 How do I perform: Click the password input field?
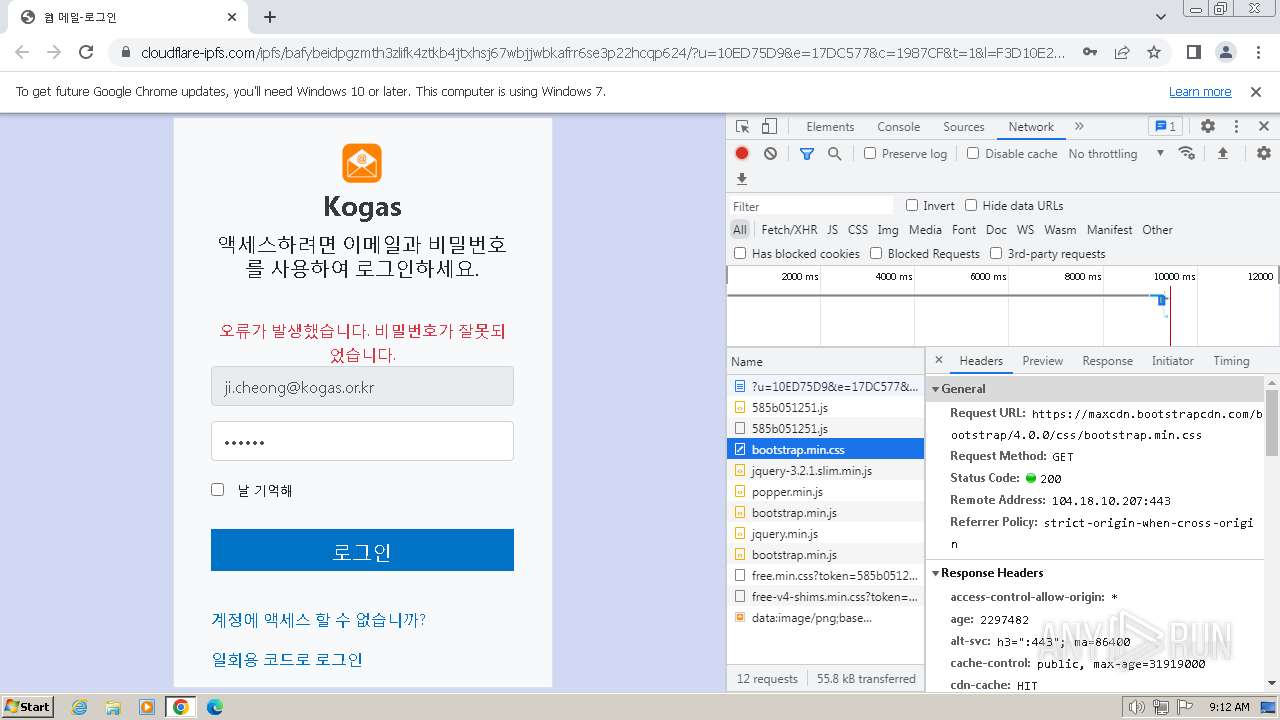(362, 441)
